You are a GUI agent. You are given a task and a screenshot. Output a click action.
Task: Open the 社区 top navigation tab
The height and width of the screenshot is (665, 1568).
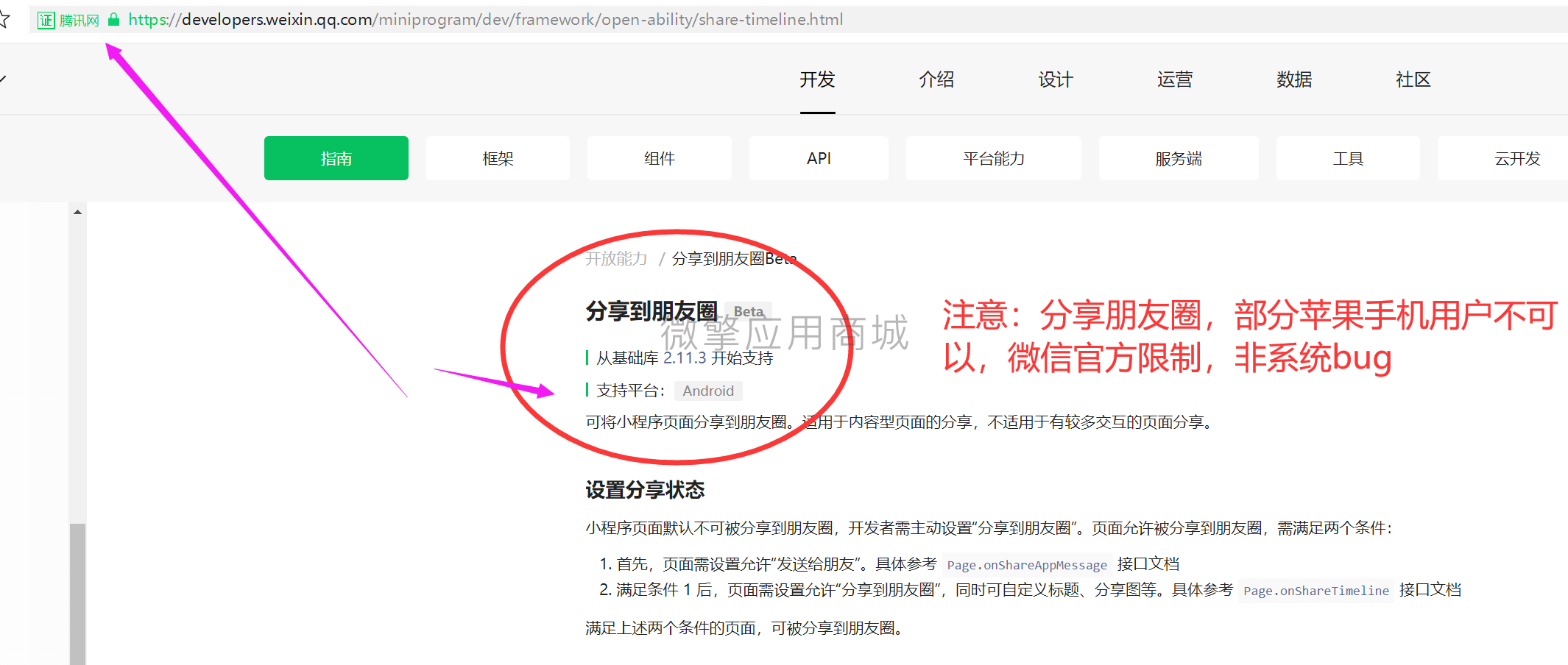1413,79
